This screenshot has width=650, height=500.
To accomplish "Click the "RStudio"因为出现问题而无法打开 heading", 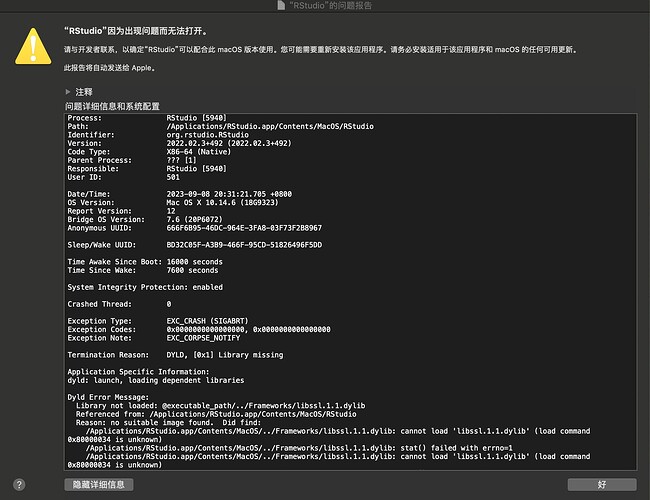I will coord(136,31).
